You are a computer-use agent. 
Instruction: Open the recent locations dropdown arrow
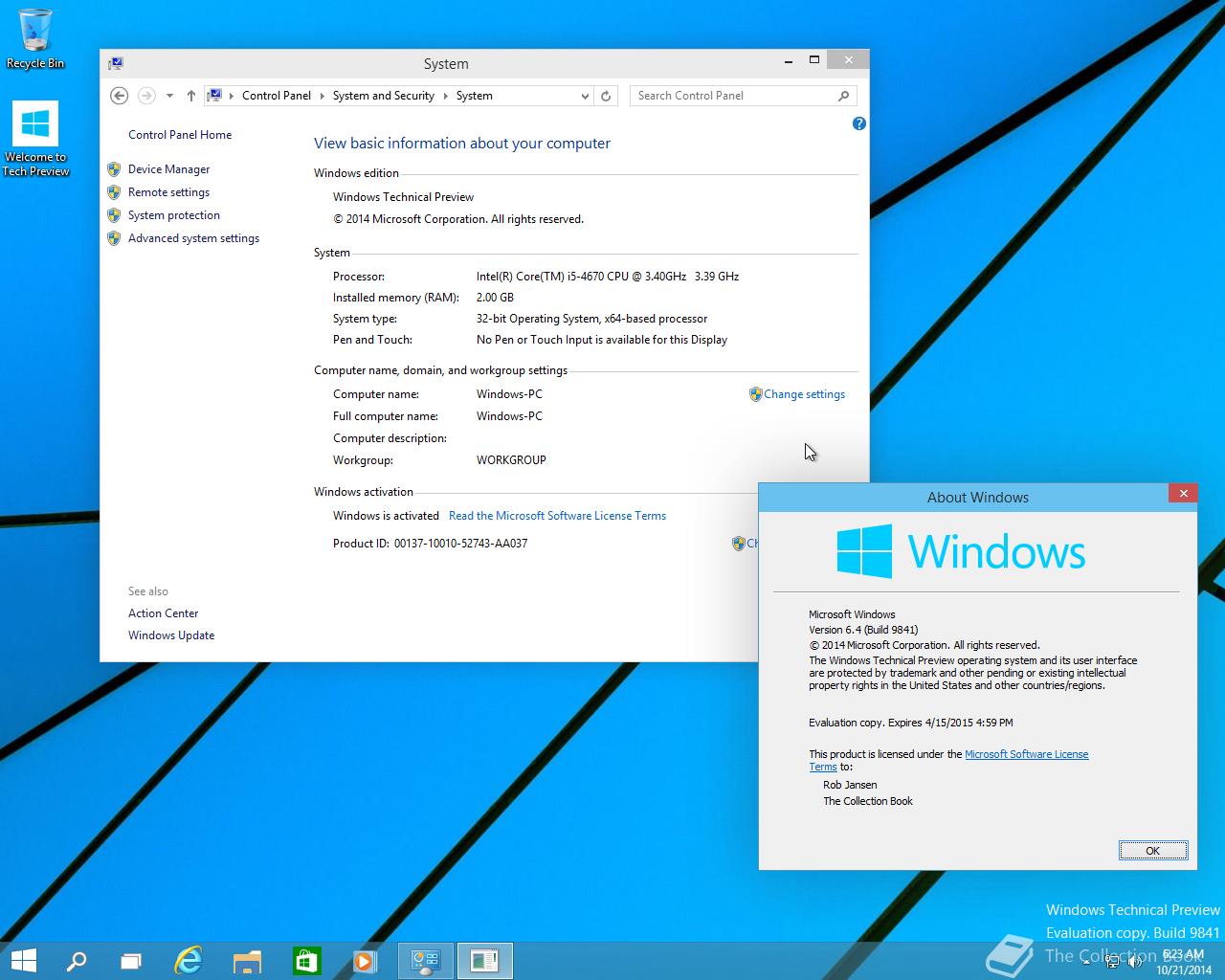(169, 96)
